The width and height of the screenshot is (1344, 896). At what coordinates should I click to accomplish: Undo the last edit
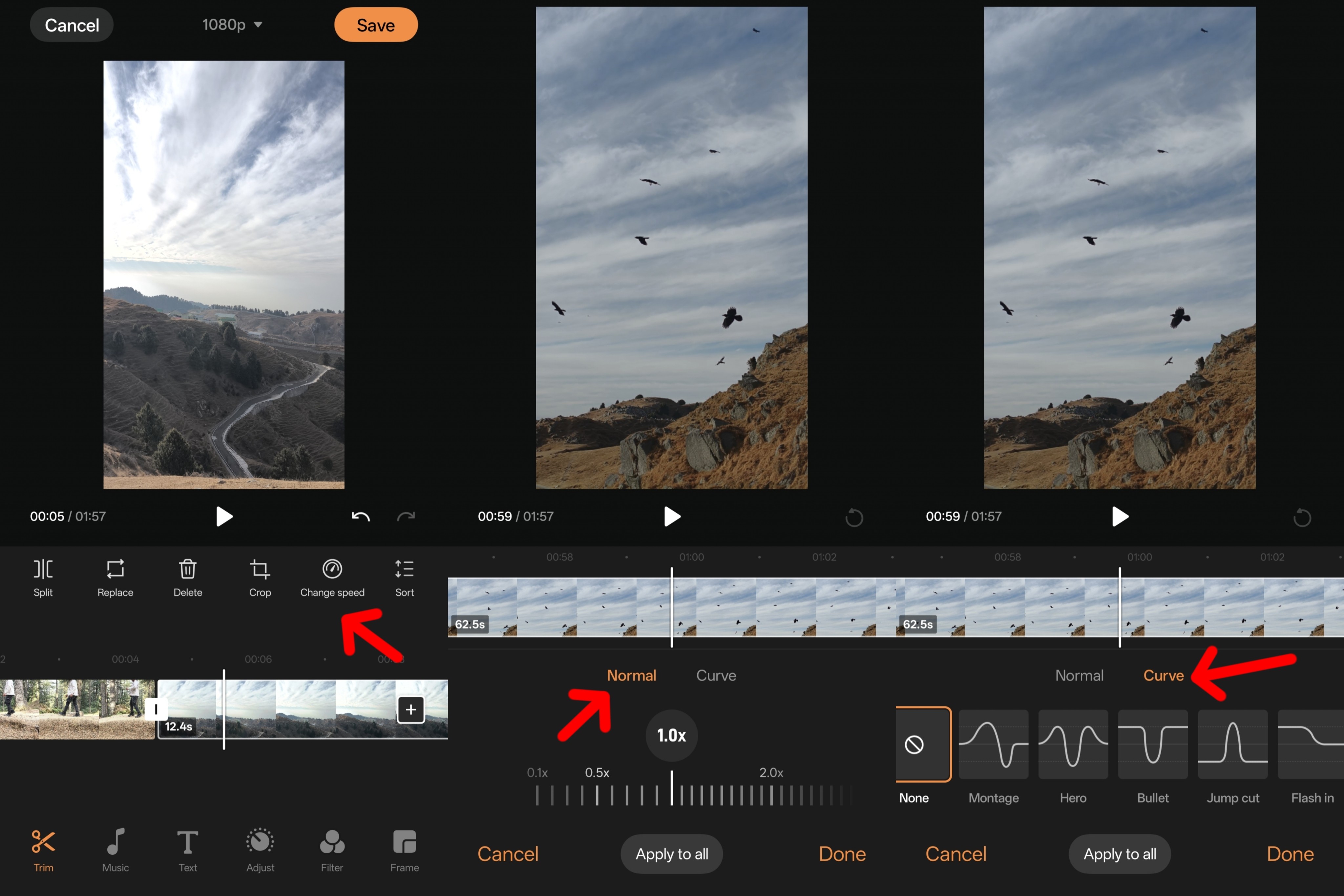click(361, 517)
